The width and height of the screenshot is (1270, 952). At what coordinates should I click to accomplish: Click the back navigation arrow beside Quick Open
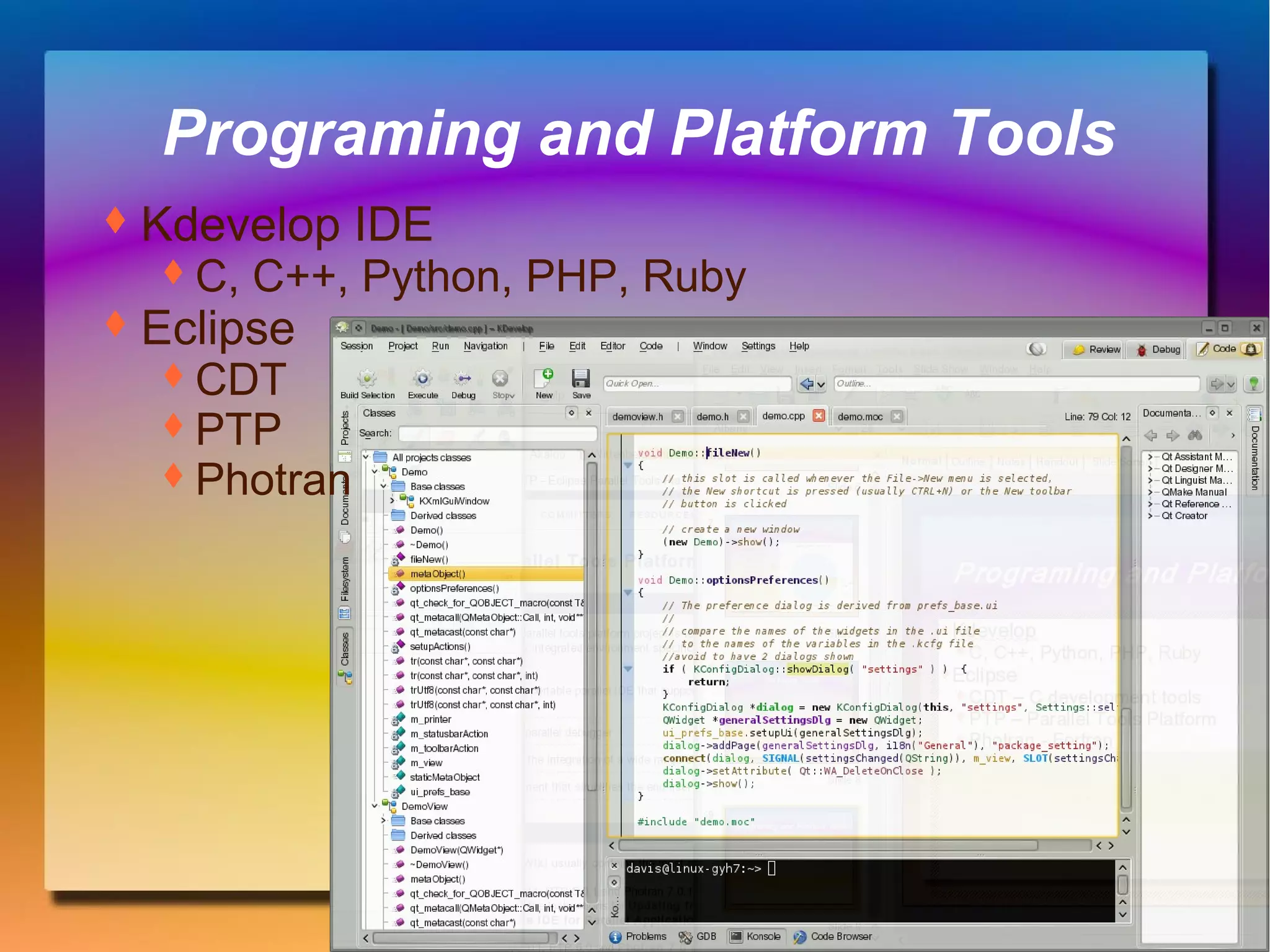[x=806, y=384]
